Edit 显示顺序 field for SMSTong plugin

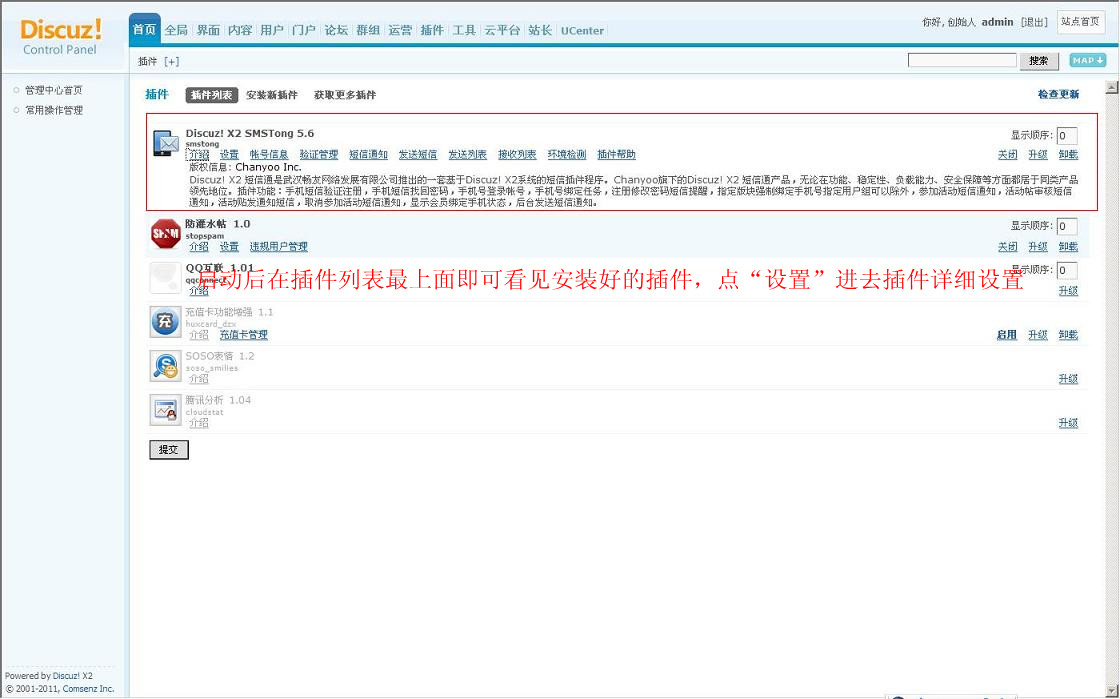pyautogui.click(x=1066, y=136)
